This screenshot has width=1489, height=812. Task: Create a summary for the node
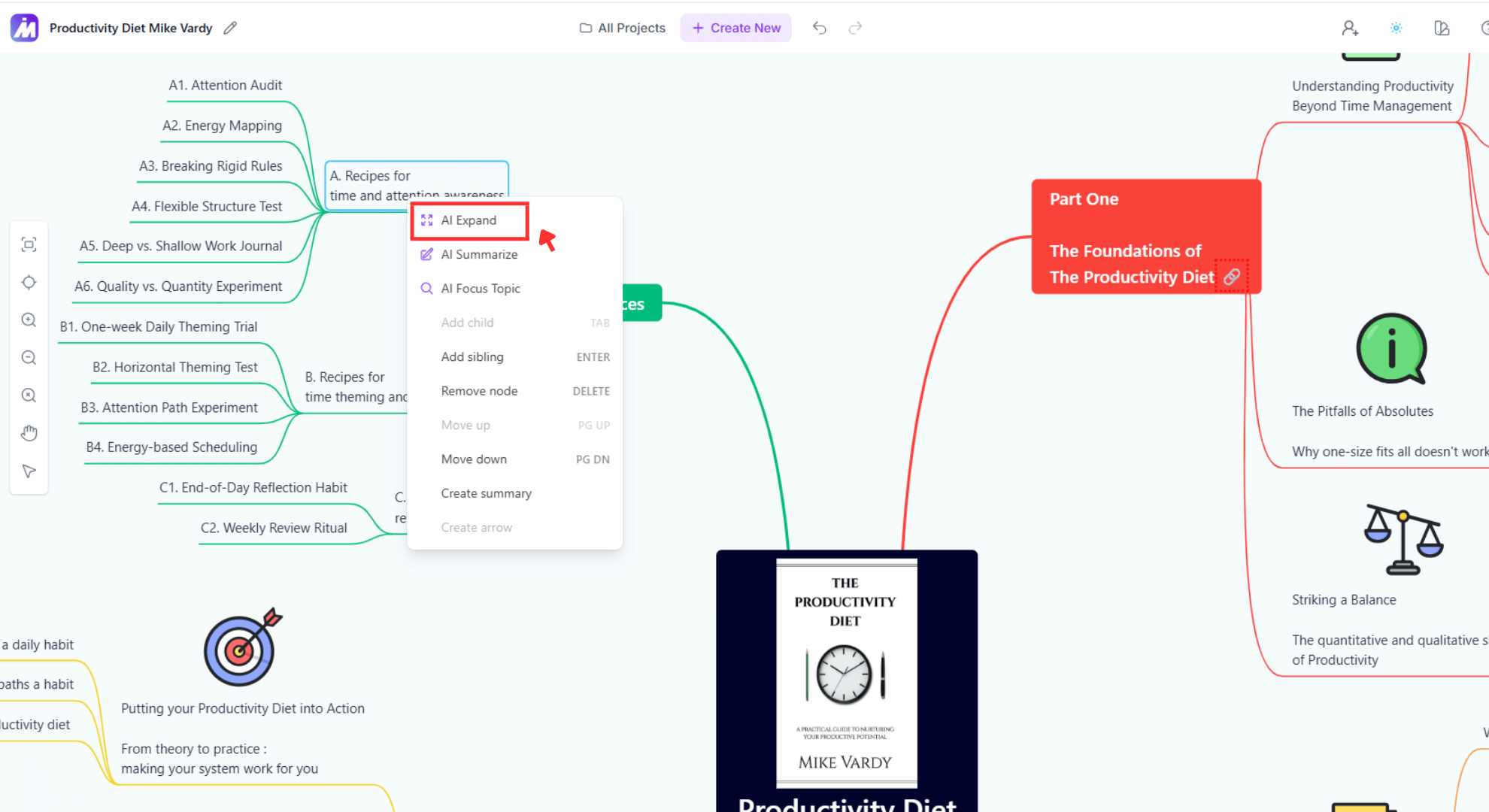coord(486,492)
